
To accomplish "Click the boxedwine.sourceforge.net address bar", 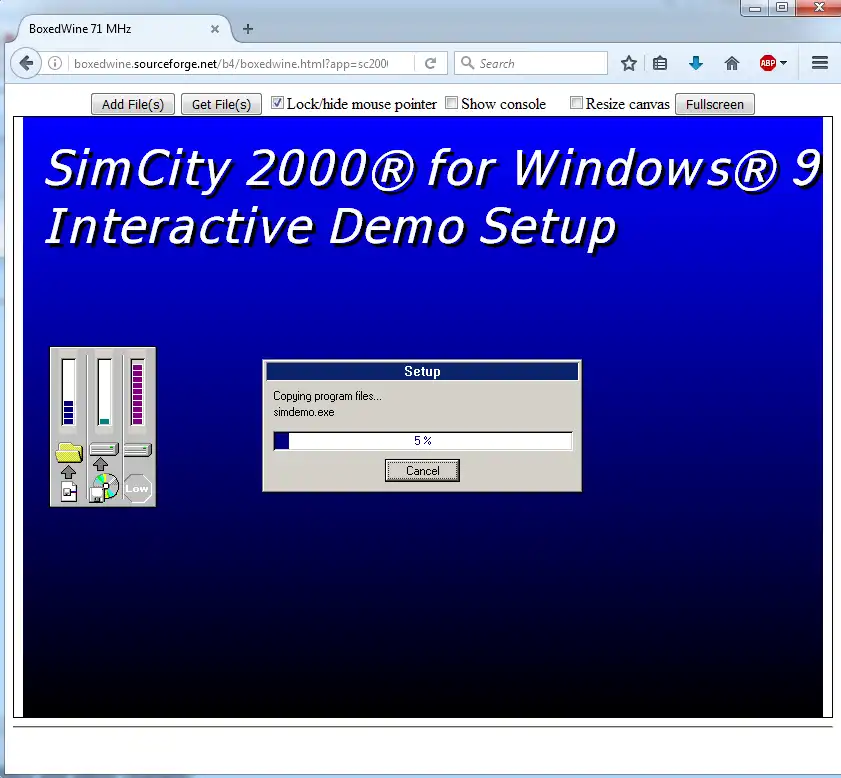I will coord(231,63).
